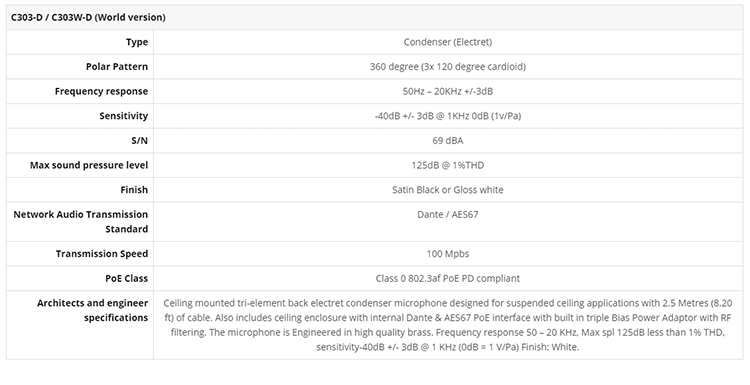The width and height of the screenshot is (750, 385).
Task: Click the Architects and engineer specifications paragraph
Action: (x=448, y=325)
